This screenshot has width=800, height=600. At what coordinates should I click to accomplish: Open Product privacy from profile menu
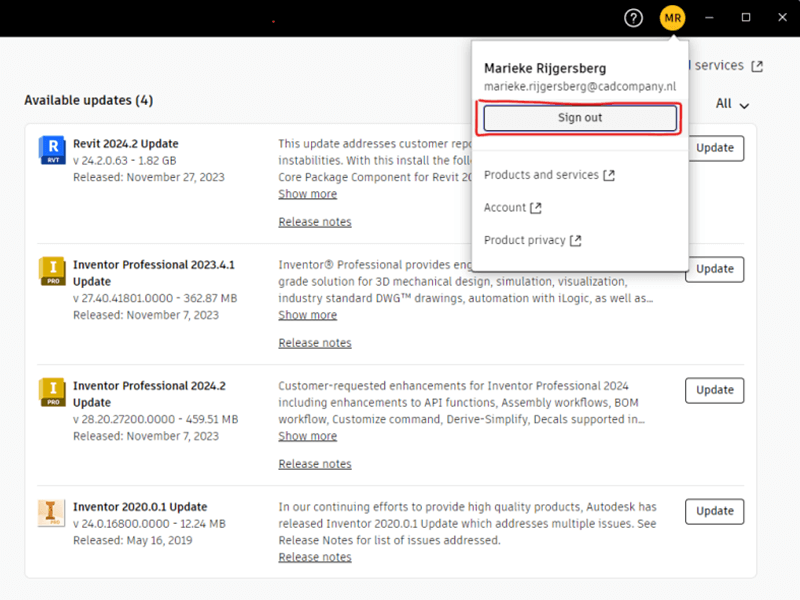[532, 241]
